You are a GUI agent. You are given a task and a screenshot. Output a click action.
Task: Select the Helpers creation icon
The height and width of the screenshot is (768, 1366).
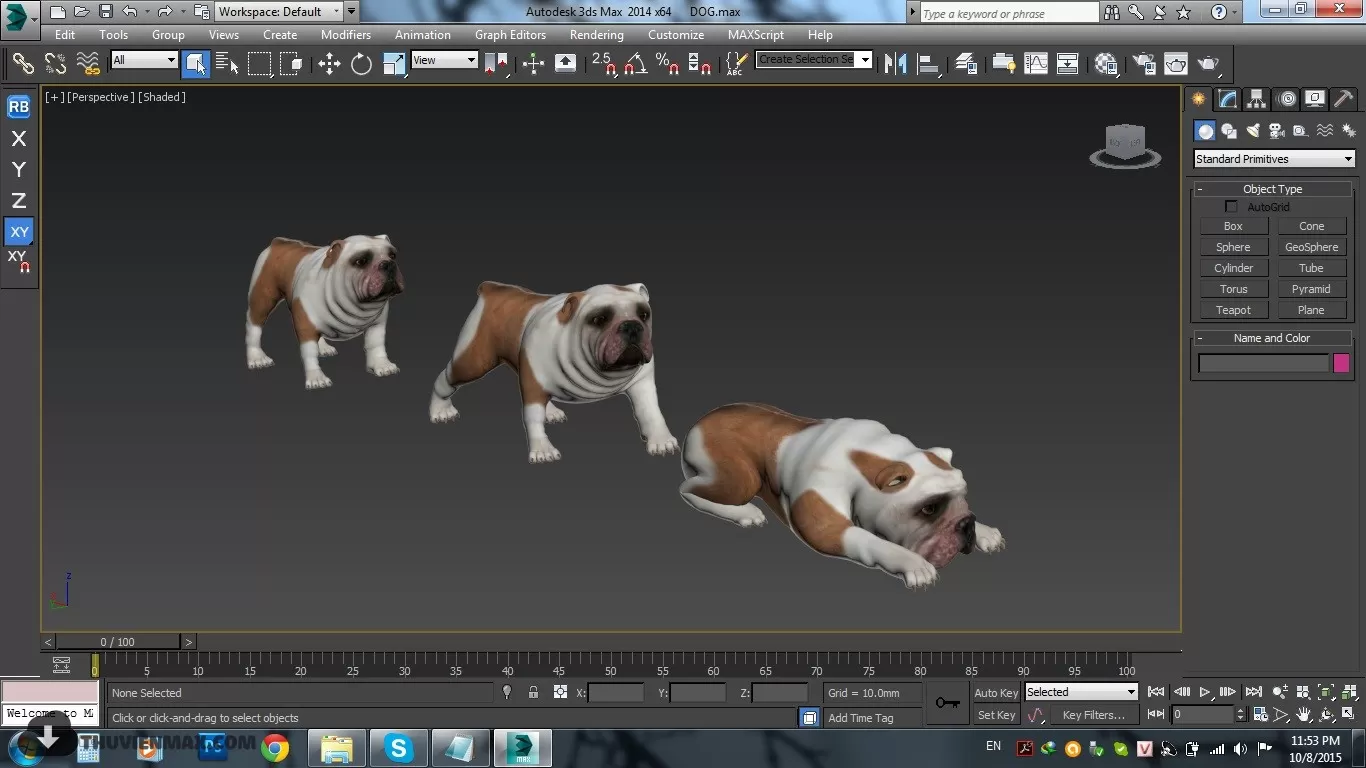tap(1300, 130)
